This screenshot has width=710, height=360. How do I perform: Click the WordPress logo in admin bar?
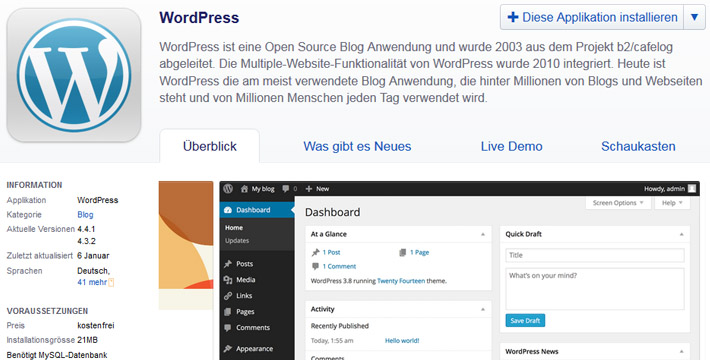click(x=228, y=189)
